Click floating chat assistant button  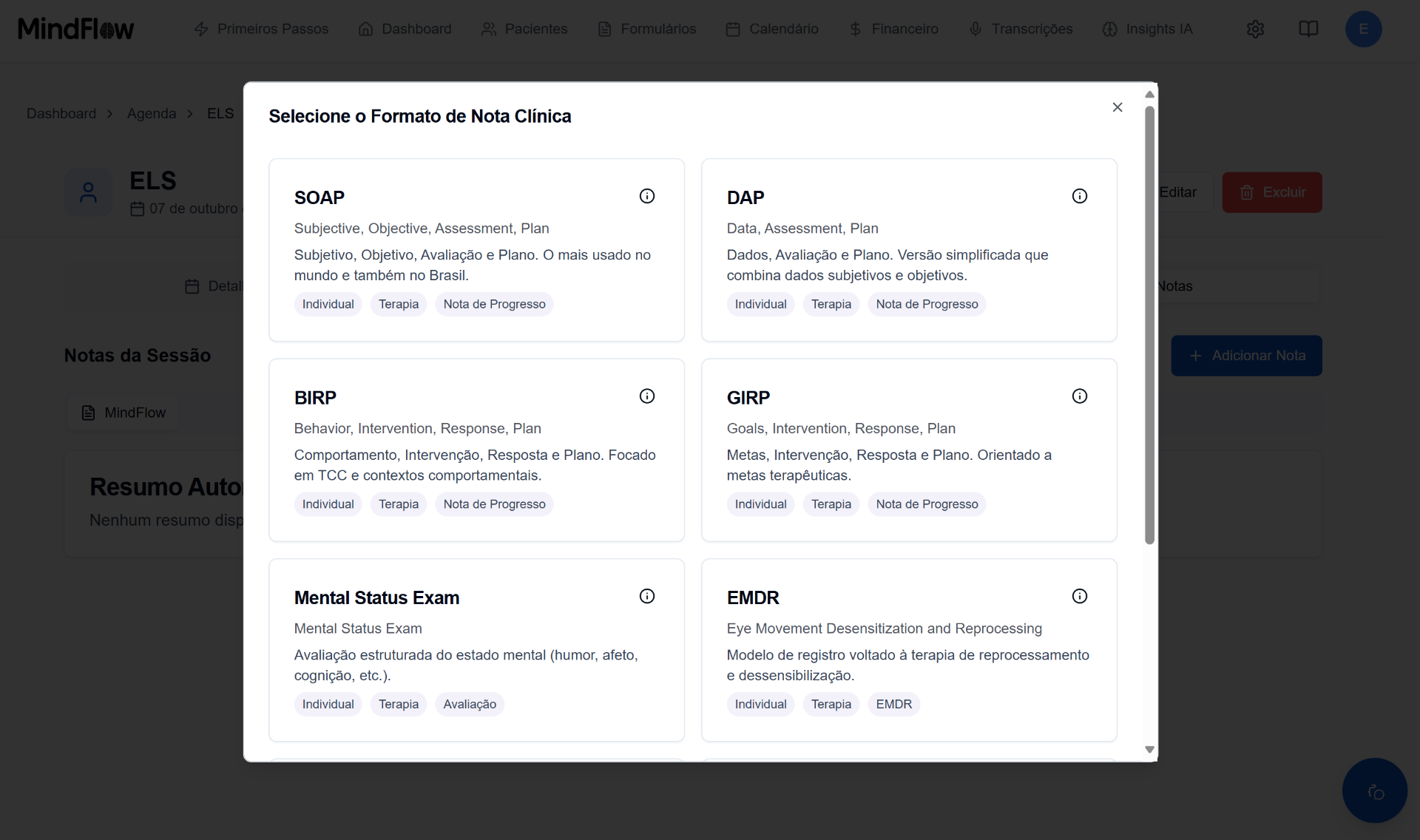1374,790
